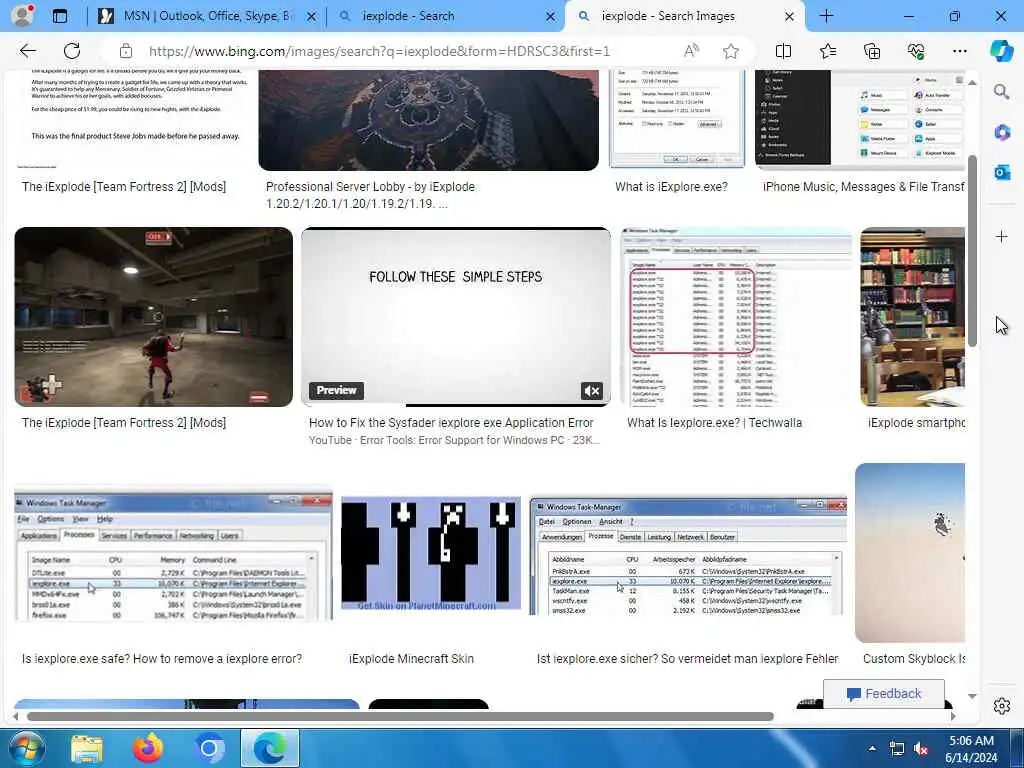Image resolution: width=1024 pixels, height=768 pixels.
Task: Open "How to Fix the Sysfader" video link
Action: coord(451,423)
